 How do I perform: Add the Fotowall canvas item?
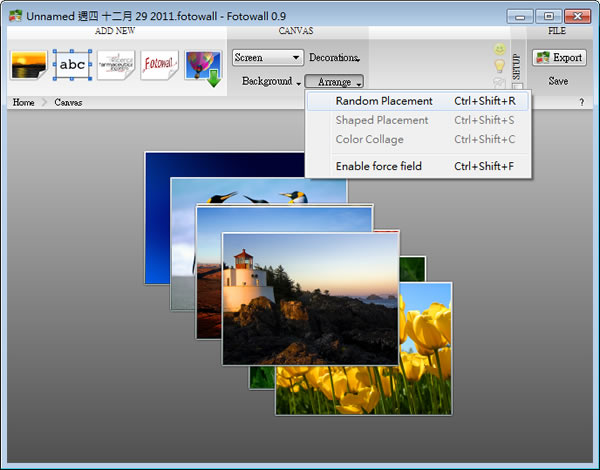point(159,65)
